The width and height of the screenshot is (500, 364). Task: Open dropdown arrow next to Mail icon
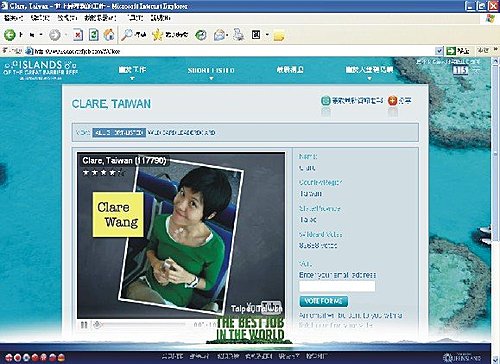tap(227, 35)
